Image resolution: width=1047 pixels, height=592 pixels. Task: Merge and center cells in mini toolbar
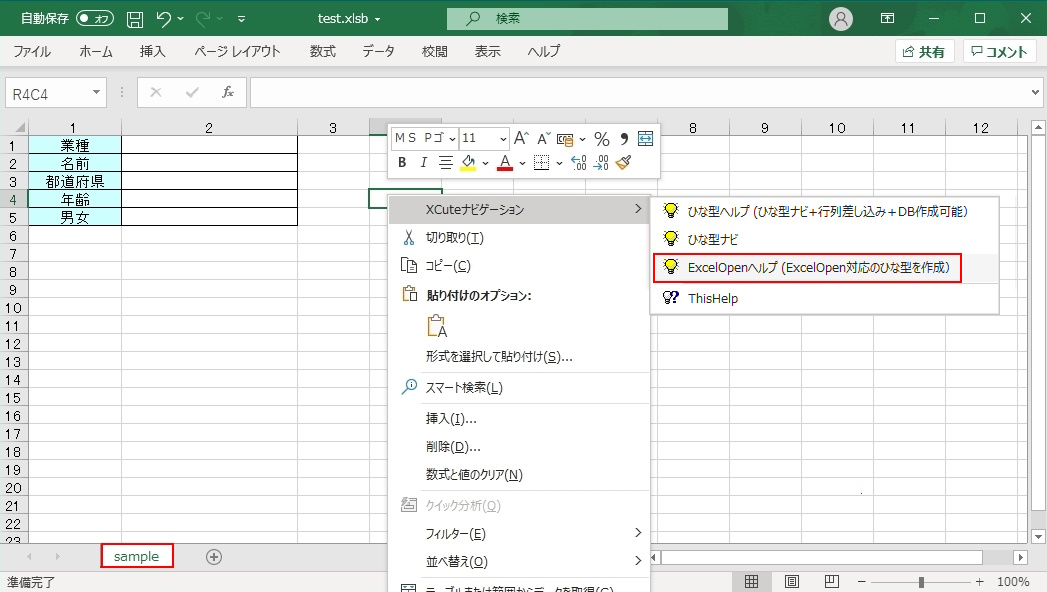pos(646,139)
